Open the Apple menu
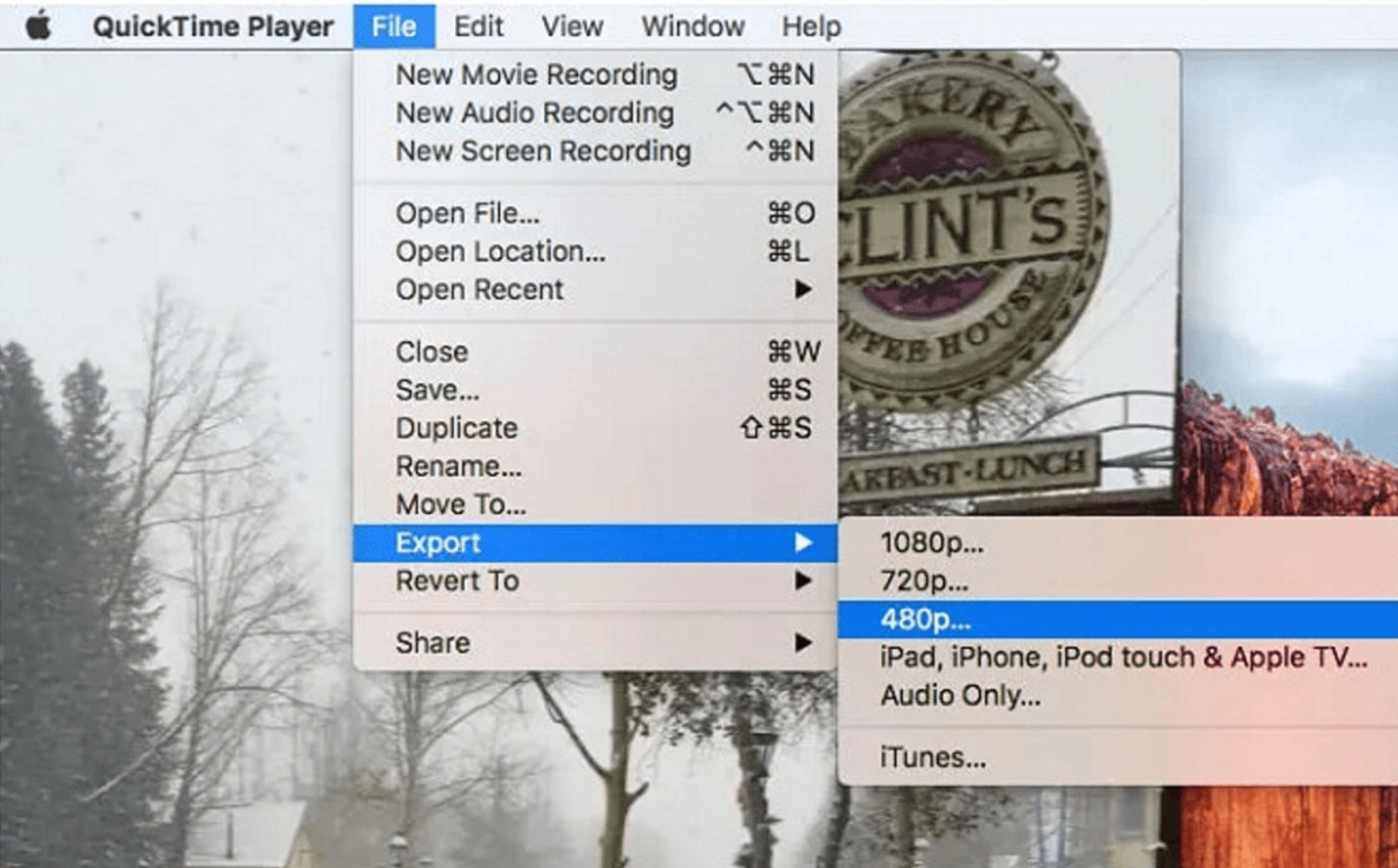 pyautogui.click(x=38, y=26)
